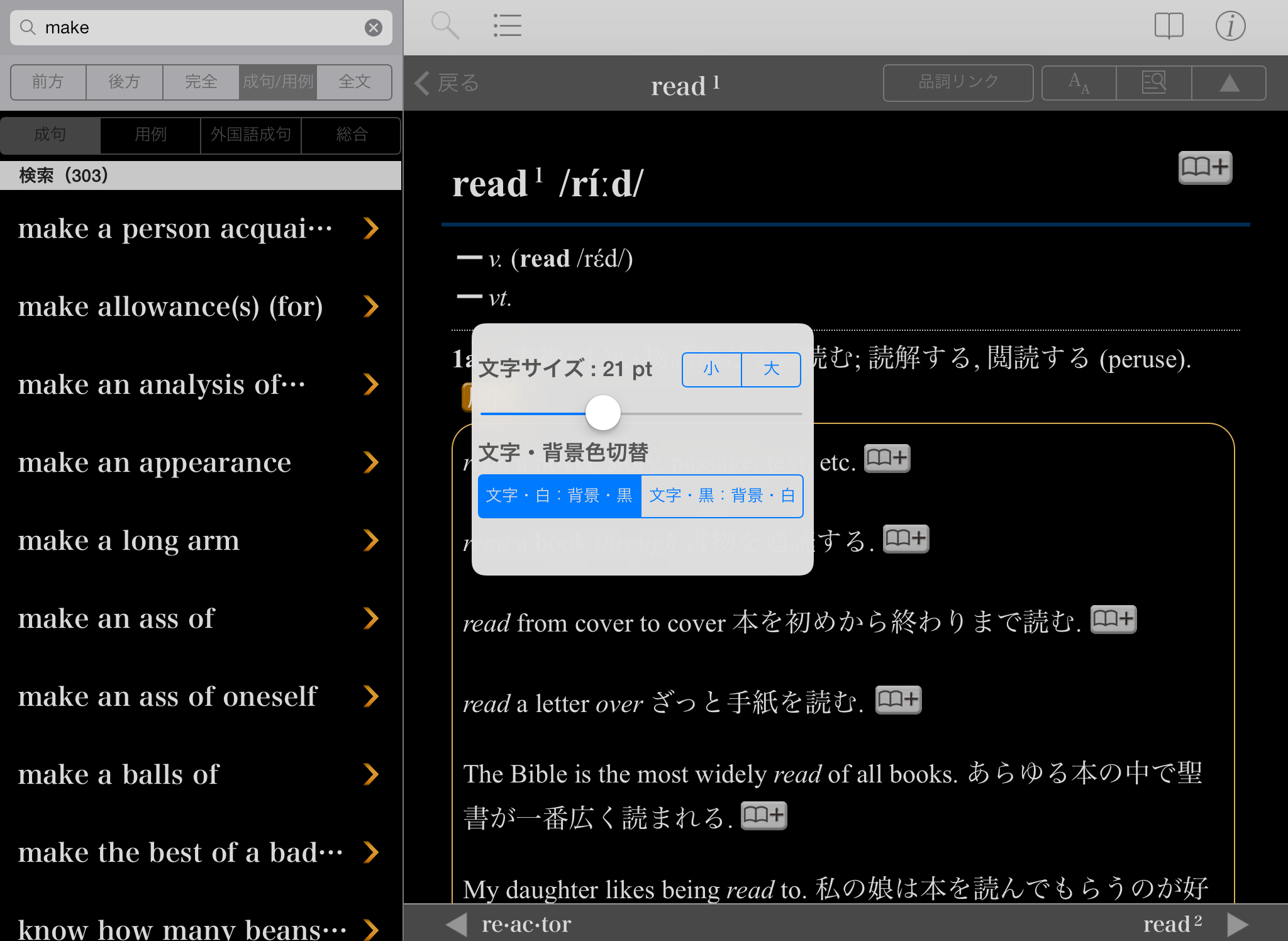Viewport: 1288px width, 941px height.
Task: Switch to the 外国語成句 tab
Action: click(251, 135)
